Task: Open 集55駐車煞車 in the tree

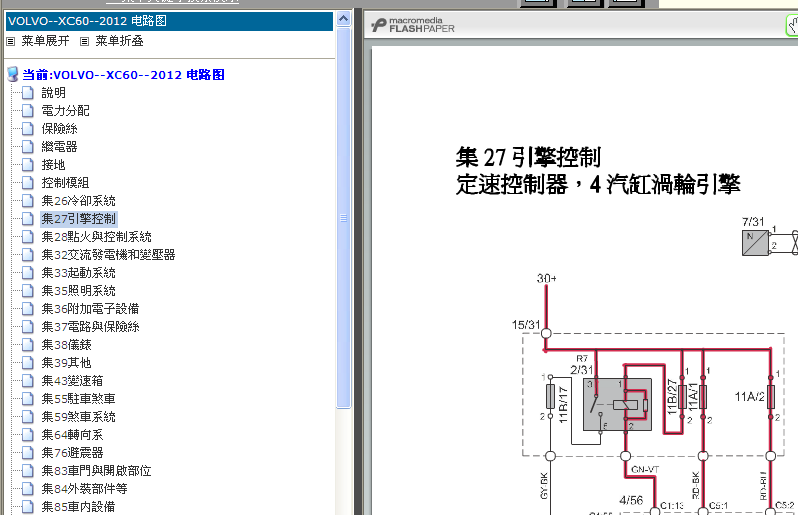Action: click(78, 398)
